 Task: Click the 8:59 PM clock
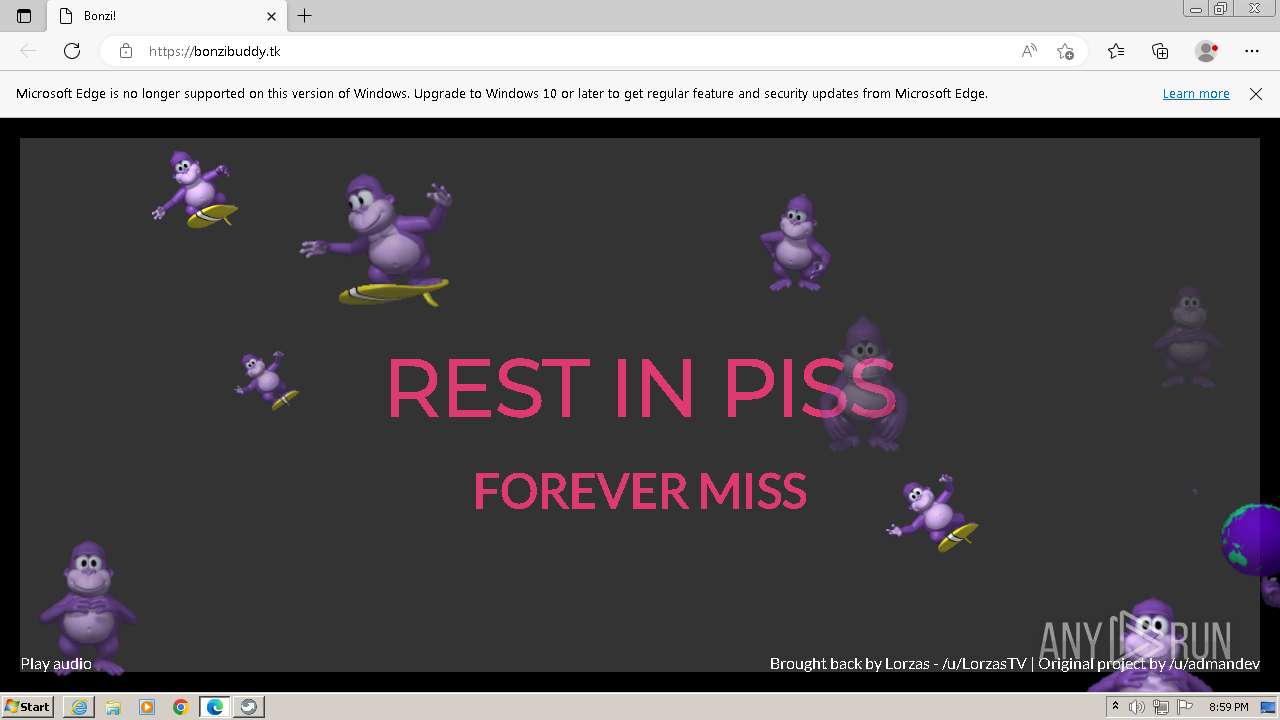pyautogui.click(x=1228, y=707)
